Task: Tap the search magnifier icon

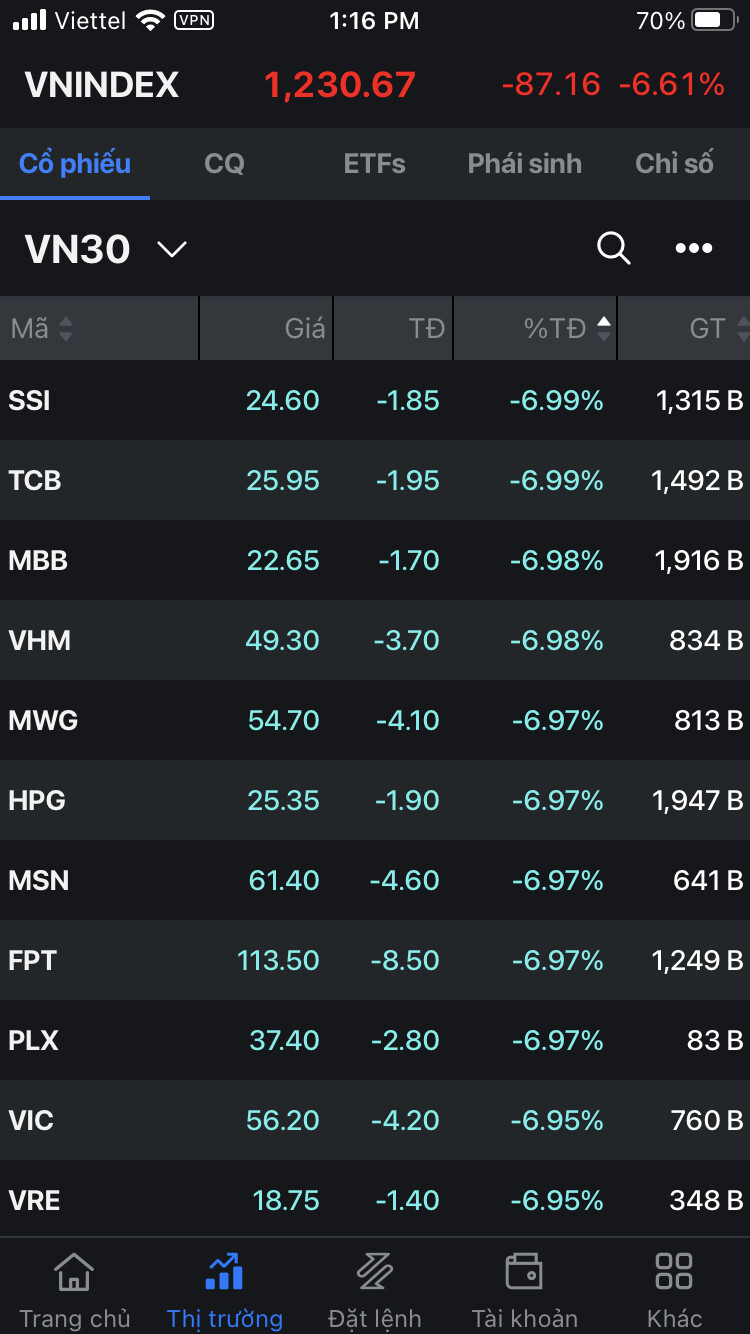Action: pyautogui.click(x=613, y=248)
